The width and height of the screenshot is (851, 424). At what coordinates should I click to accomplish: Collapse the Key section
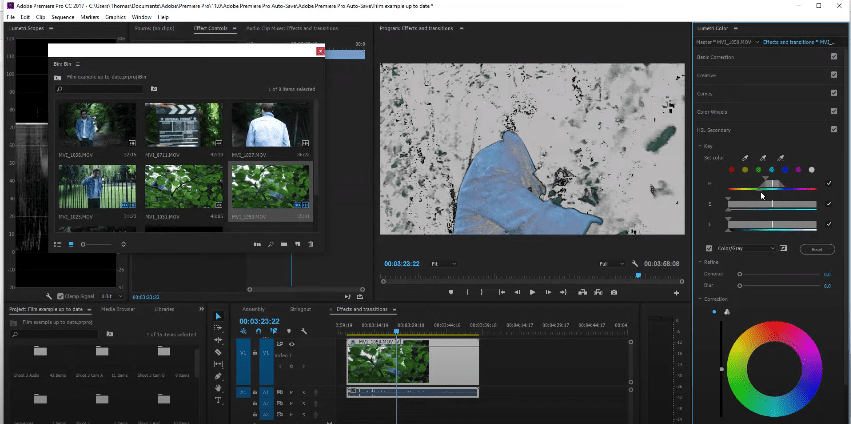coord(700,146)
